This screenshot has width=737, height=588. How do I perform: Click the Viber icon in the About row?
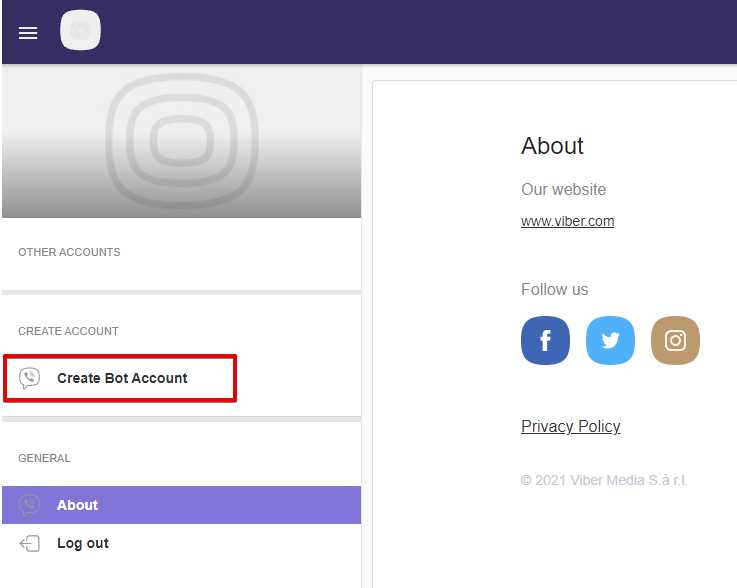pyautogui.click(x=30, y=505)
